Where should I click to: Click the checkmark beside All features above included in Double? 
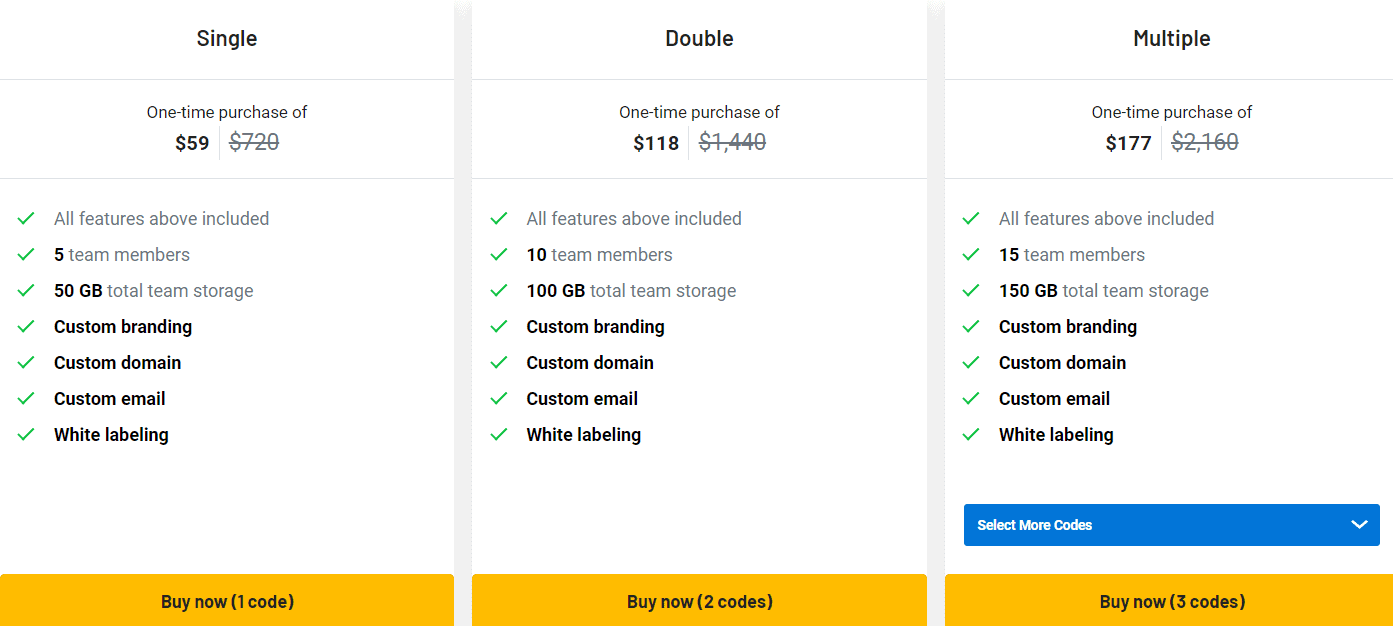[x=499, y=218]
